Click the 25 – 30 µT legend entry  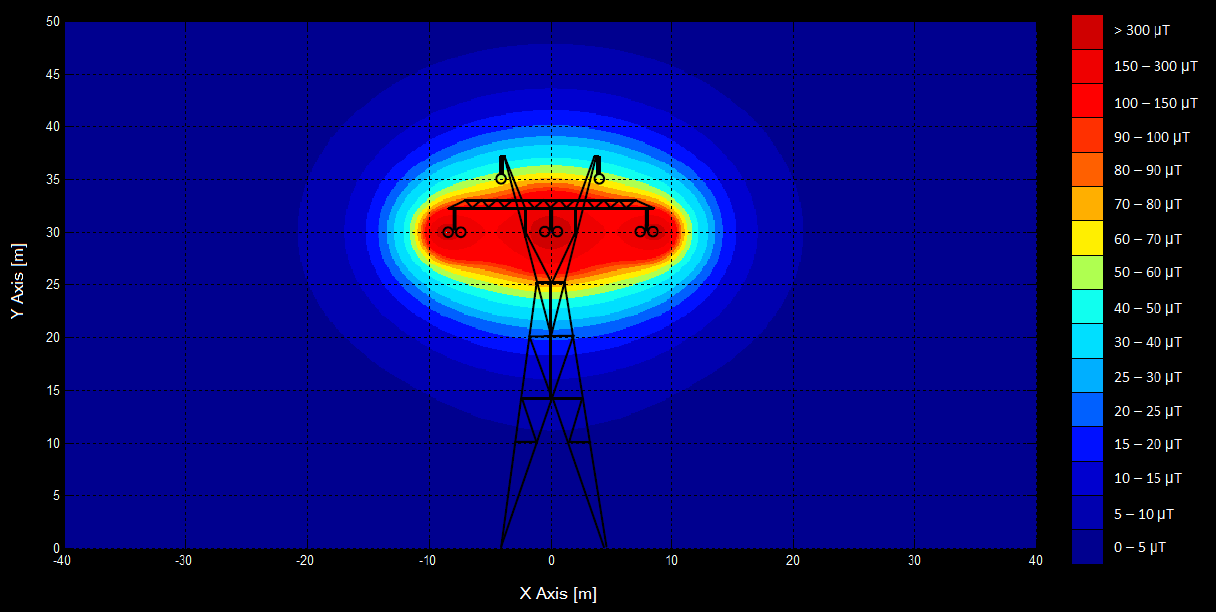[1088, 376]
